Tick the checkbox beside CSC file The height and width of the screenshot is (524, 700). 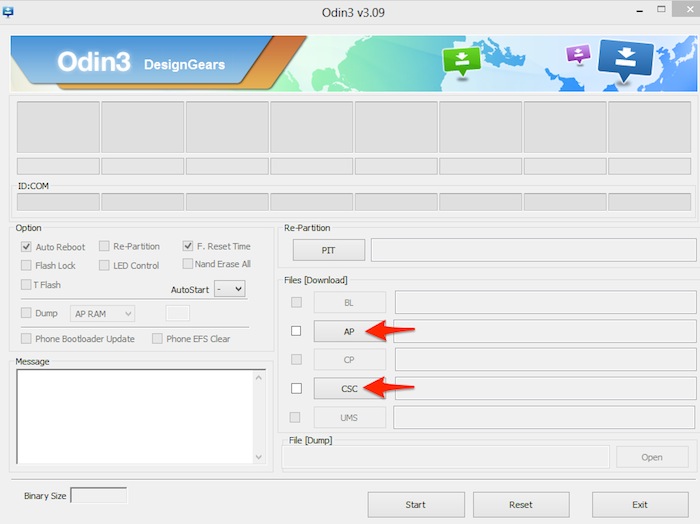295,388
